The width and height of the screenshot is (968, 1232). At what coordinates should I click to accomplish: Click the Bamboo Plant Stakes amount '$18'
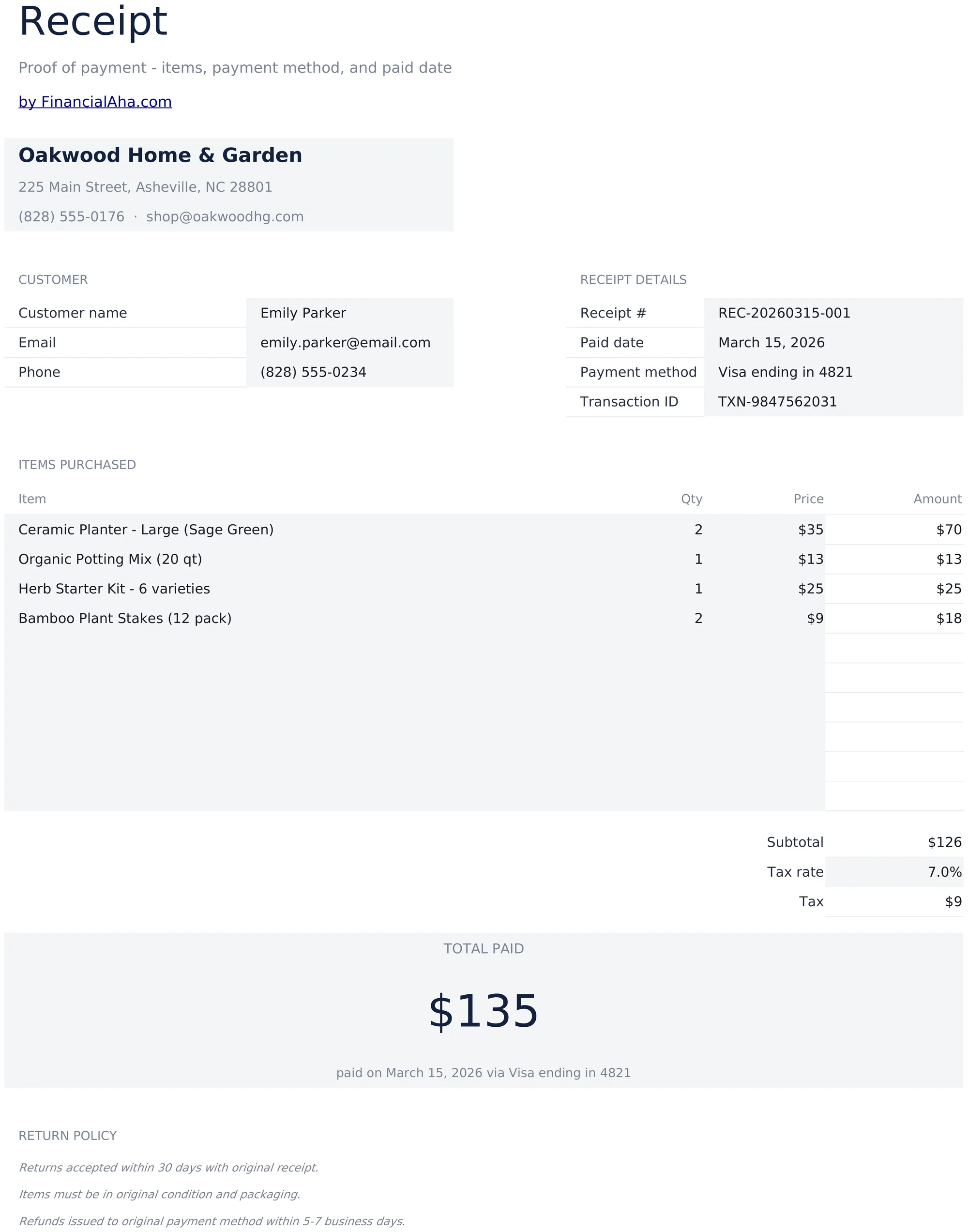click(x=949, y=618)
